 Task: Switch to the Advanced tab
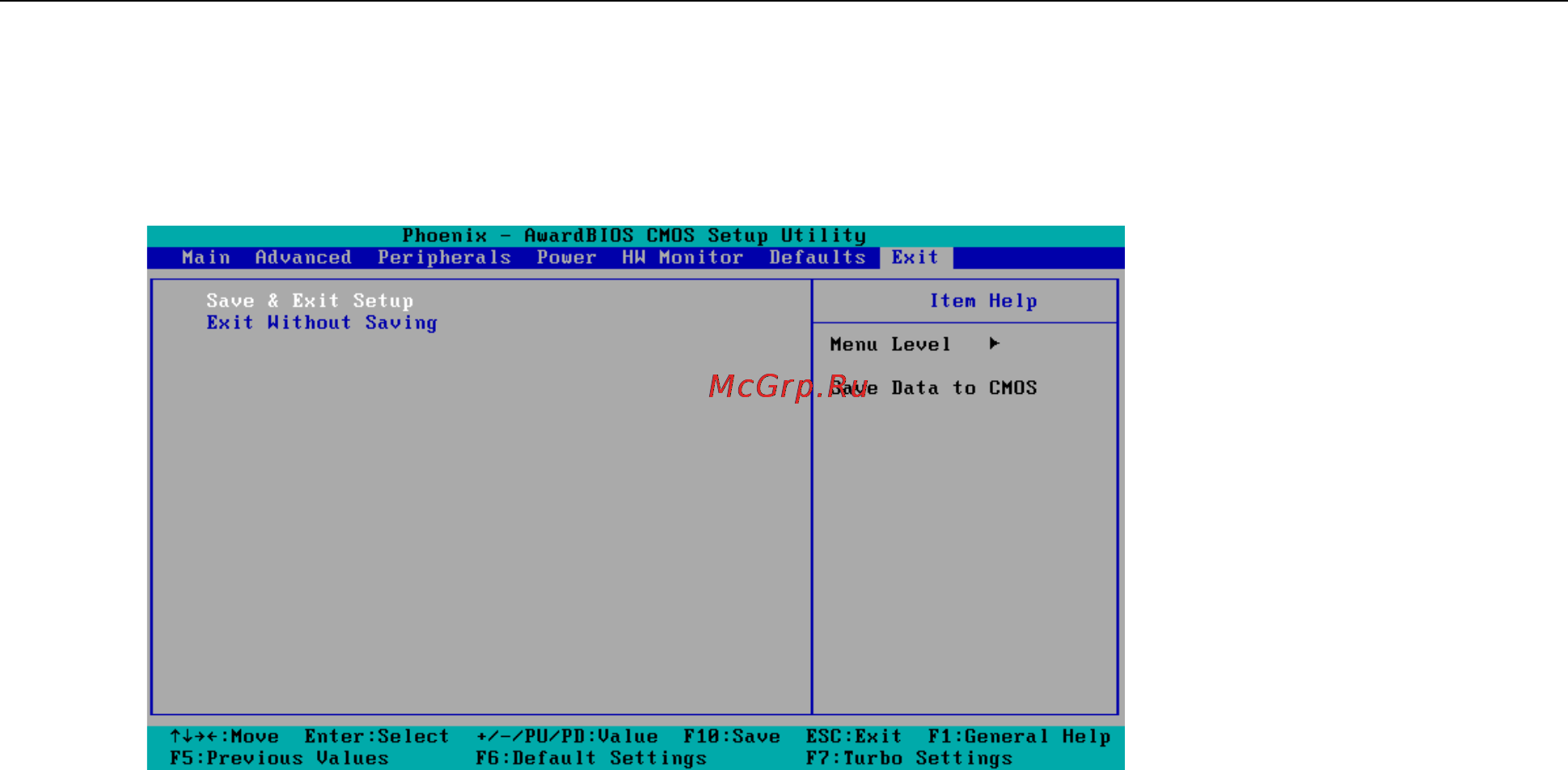pos(303,257)
